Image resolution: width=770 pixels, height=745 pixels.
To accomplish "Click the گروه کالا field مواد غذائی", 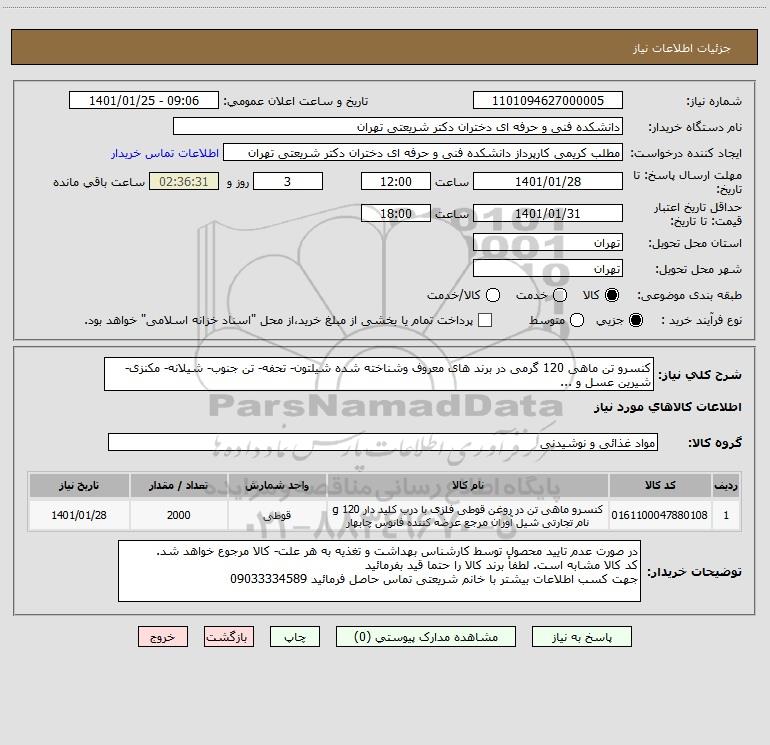I will 383,442.
